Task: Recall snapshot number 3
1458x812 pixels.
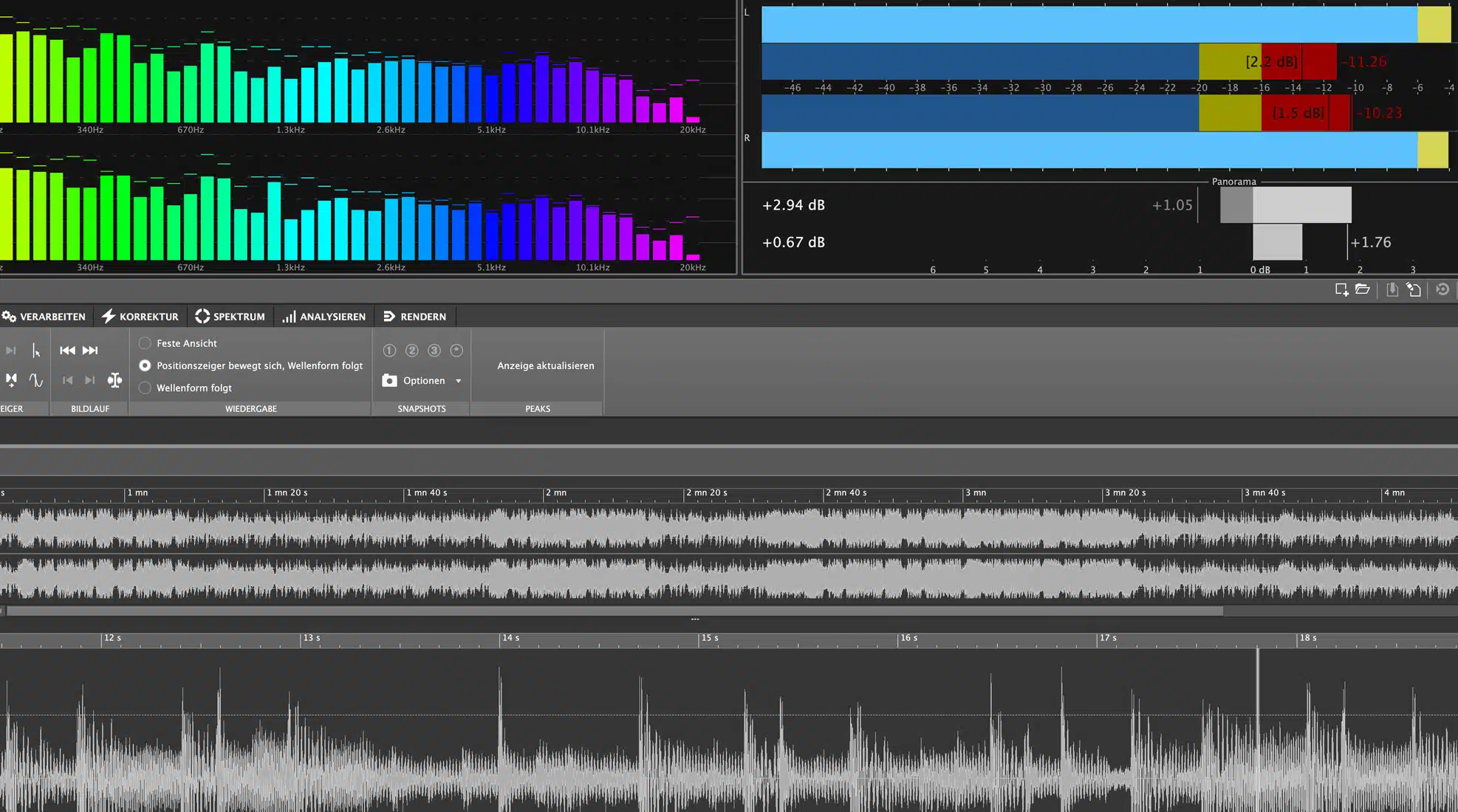Action: pos(434,350)
